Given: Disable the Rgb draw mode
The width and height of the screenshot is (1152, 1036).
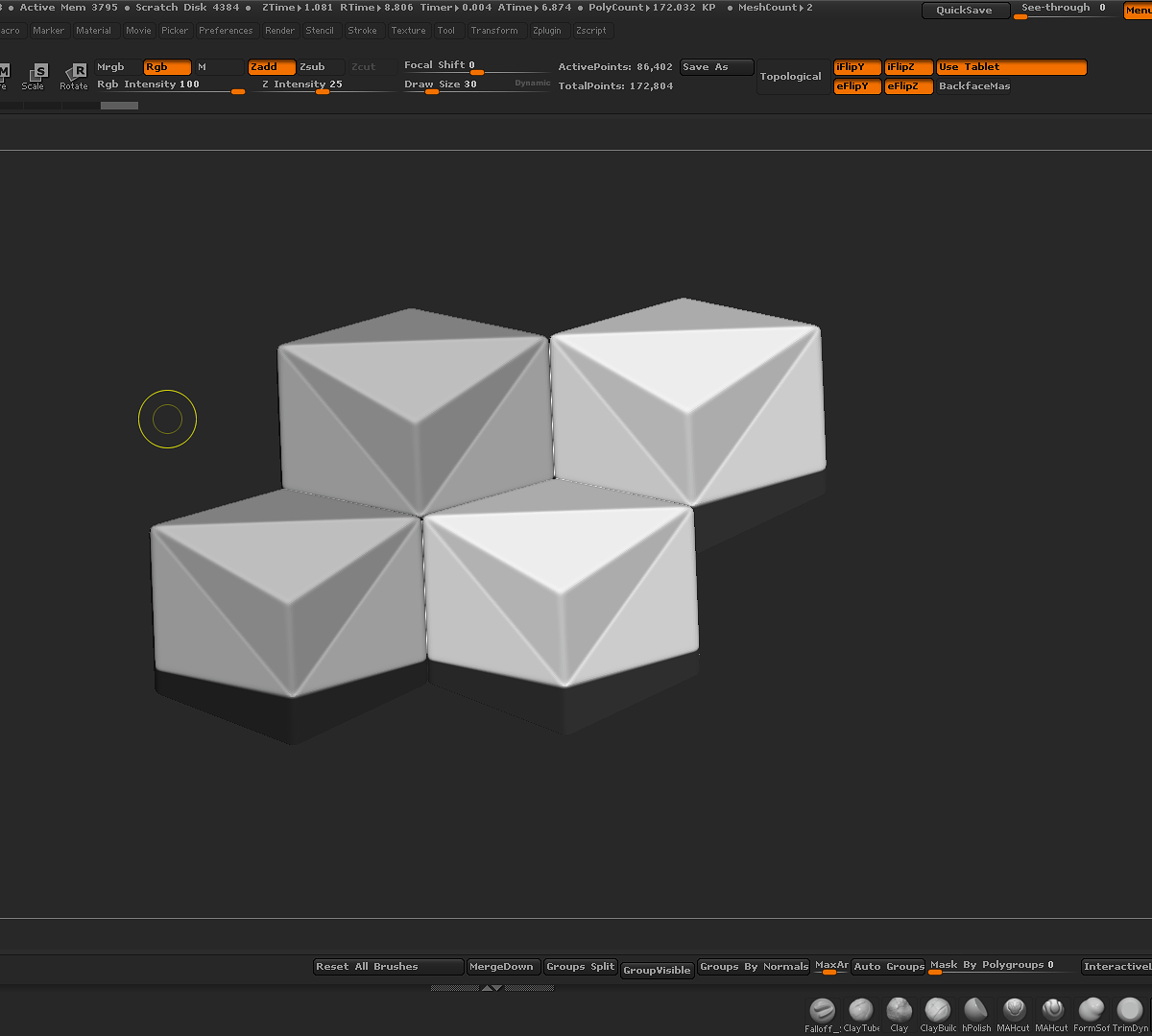Looking at the screenshot, I should click(167, 67).
